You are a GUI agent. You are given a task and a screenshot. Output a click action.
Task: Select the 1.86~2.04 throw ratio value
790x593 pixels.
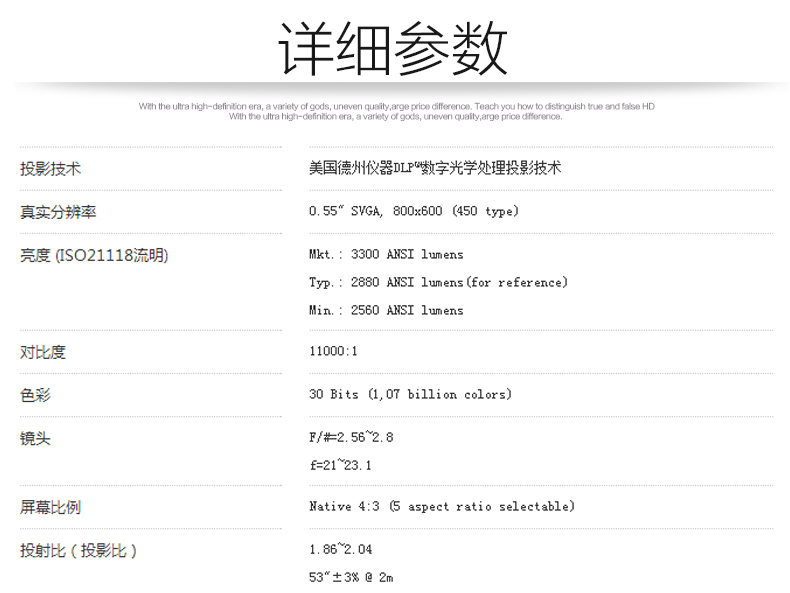(340, 550)
